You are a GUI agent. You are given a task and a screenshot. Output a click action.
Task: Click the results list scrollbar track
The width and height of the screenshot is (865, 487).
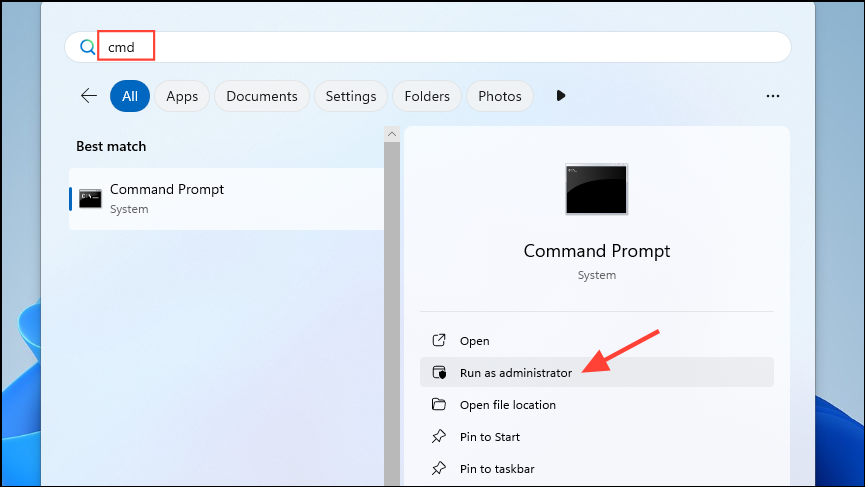(x=392, y=314)
